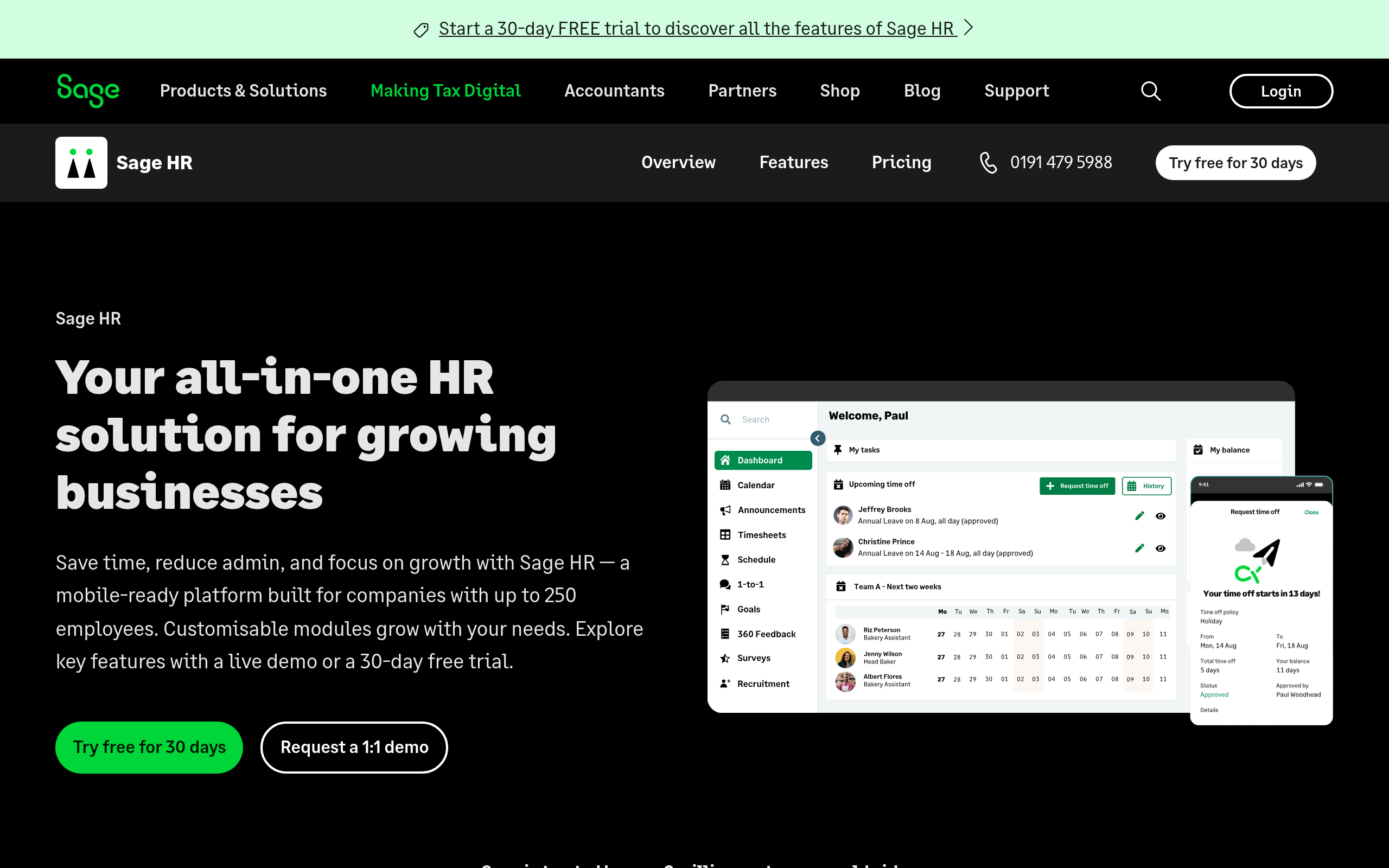This screenshot has width=1389, height=868.
Task: Open the Shop menu item
Action: (840, 91)
